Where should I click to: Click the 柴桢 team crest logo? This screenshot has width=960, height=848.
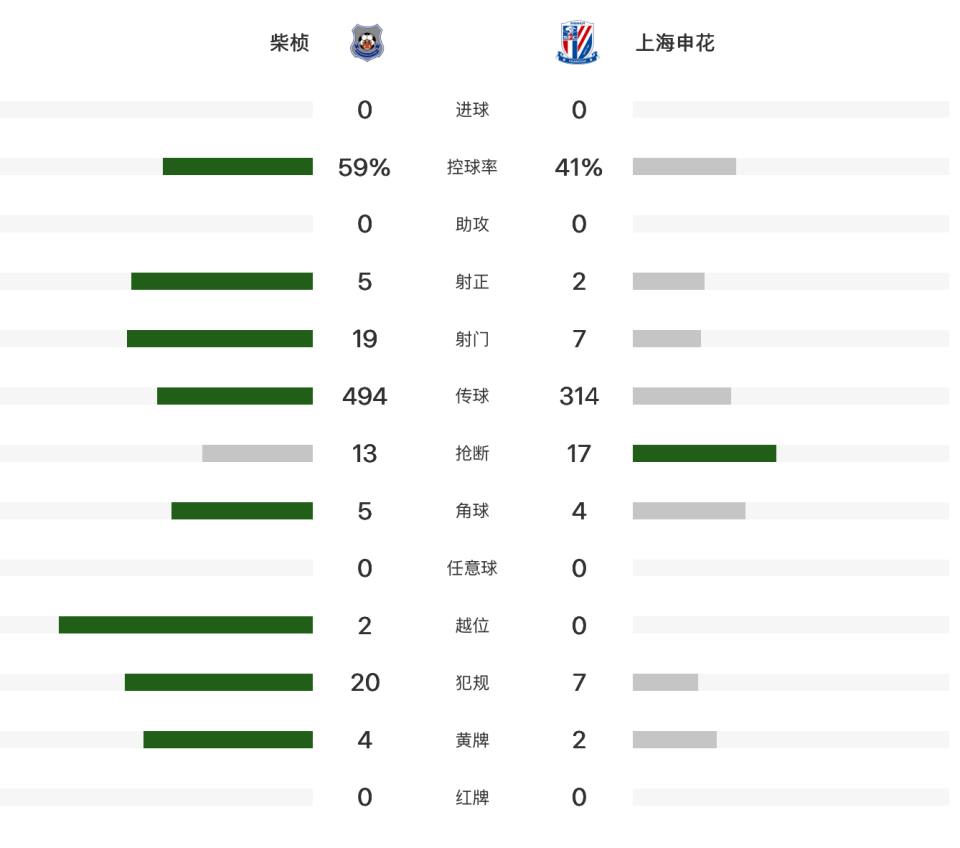pyautogui.click(x=367, y=42)
